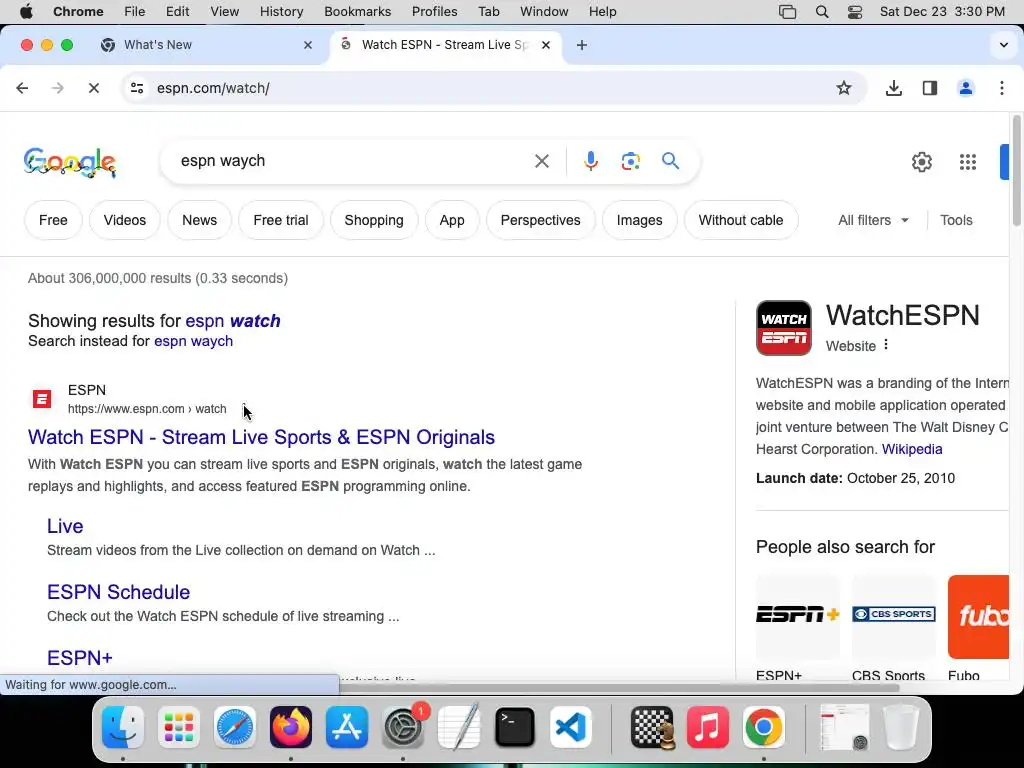Clear the Google search box text

point(541,161)
